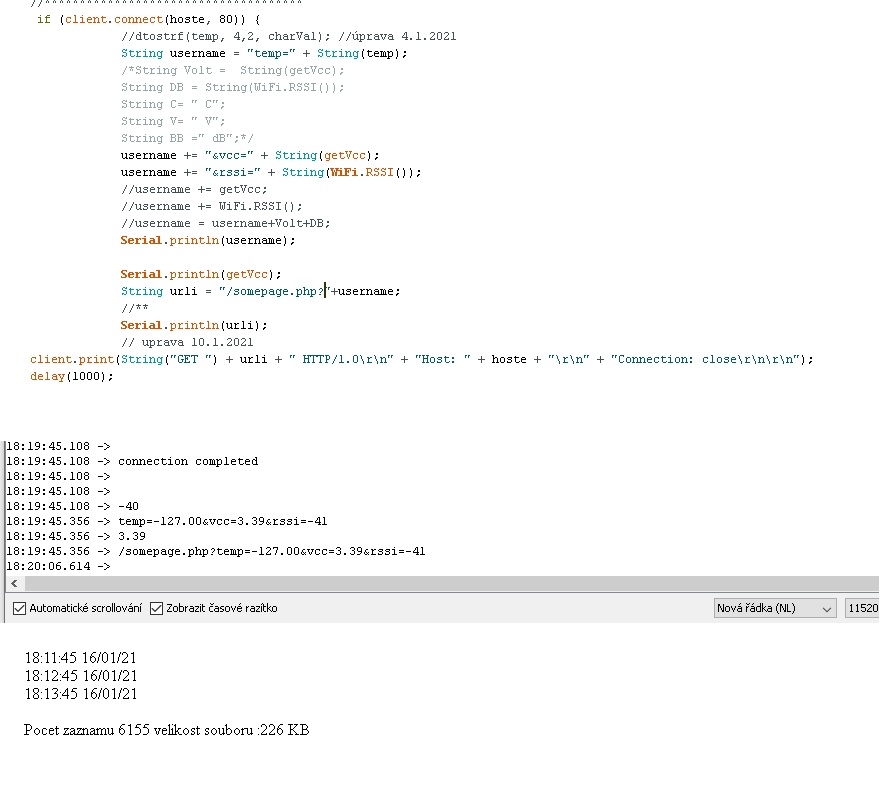Viewport: 884px width, 797px height.
Task: Click the String username = "temp=" line
Action: click(264, 53)
